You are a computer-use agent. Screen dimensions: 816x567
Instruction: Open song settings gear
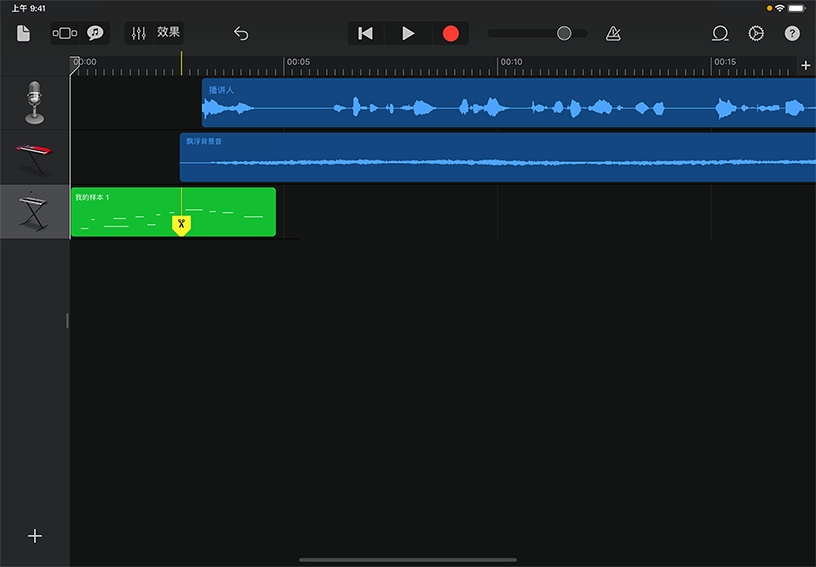click(756, 33)
